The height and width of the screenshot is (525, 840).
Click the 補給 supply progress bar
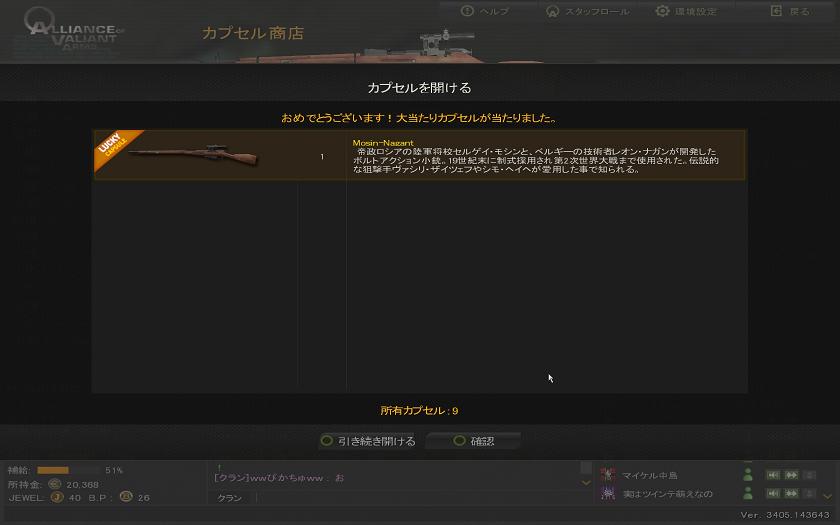pyautogui.click(x=69, y=470)
